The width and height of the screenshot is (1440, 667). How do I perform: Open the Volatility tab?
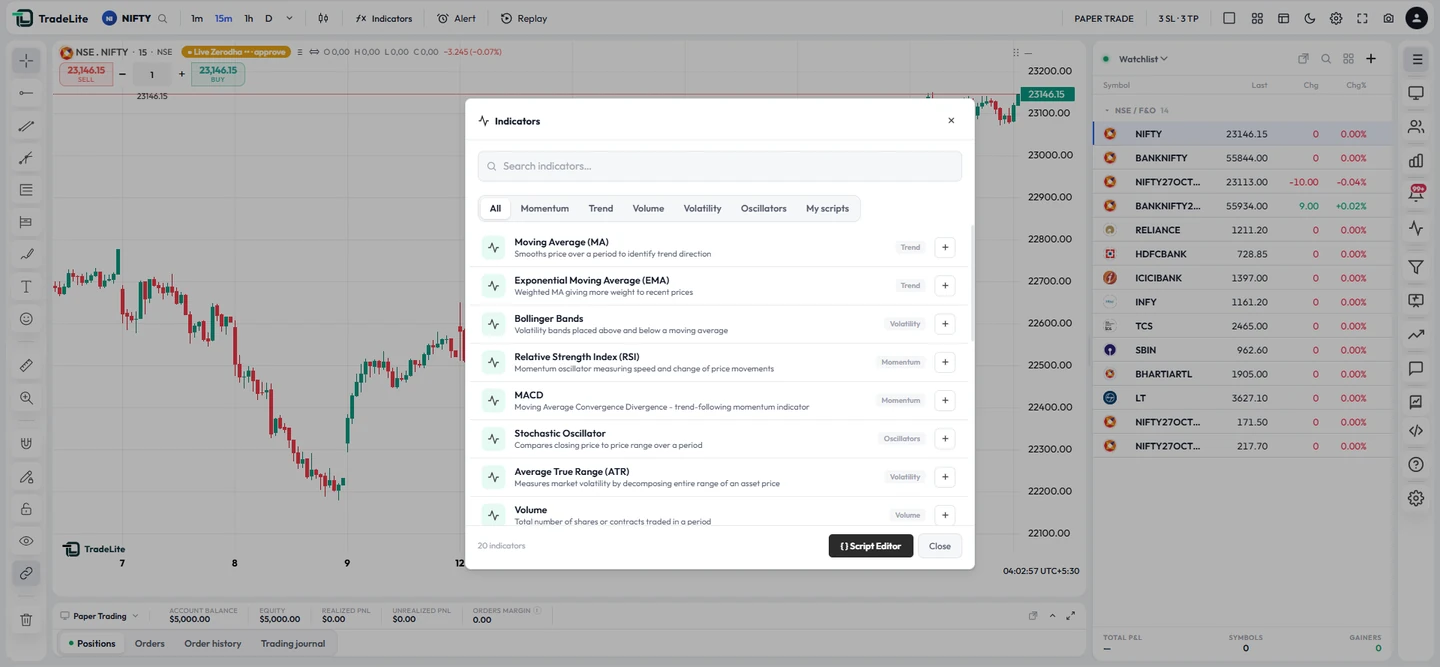702,208
